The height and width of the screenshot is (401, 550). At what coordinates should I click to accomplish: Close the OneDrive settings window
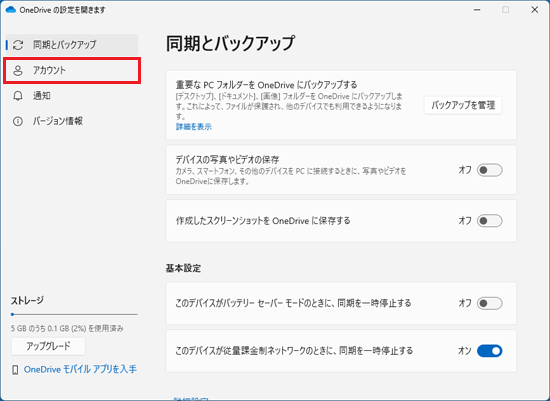click(x=535, y=10)
